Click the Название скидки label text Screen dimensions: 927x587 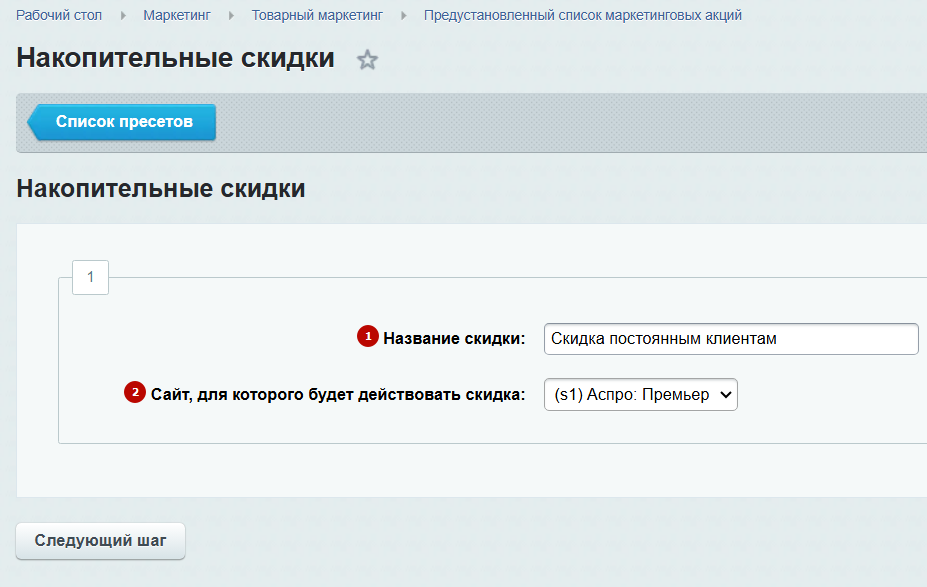point(454,338)
